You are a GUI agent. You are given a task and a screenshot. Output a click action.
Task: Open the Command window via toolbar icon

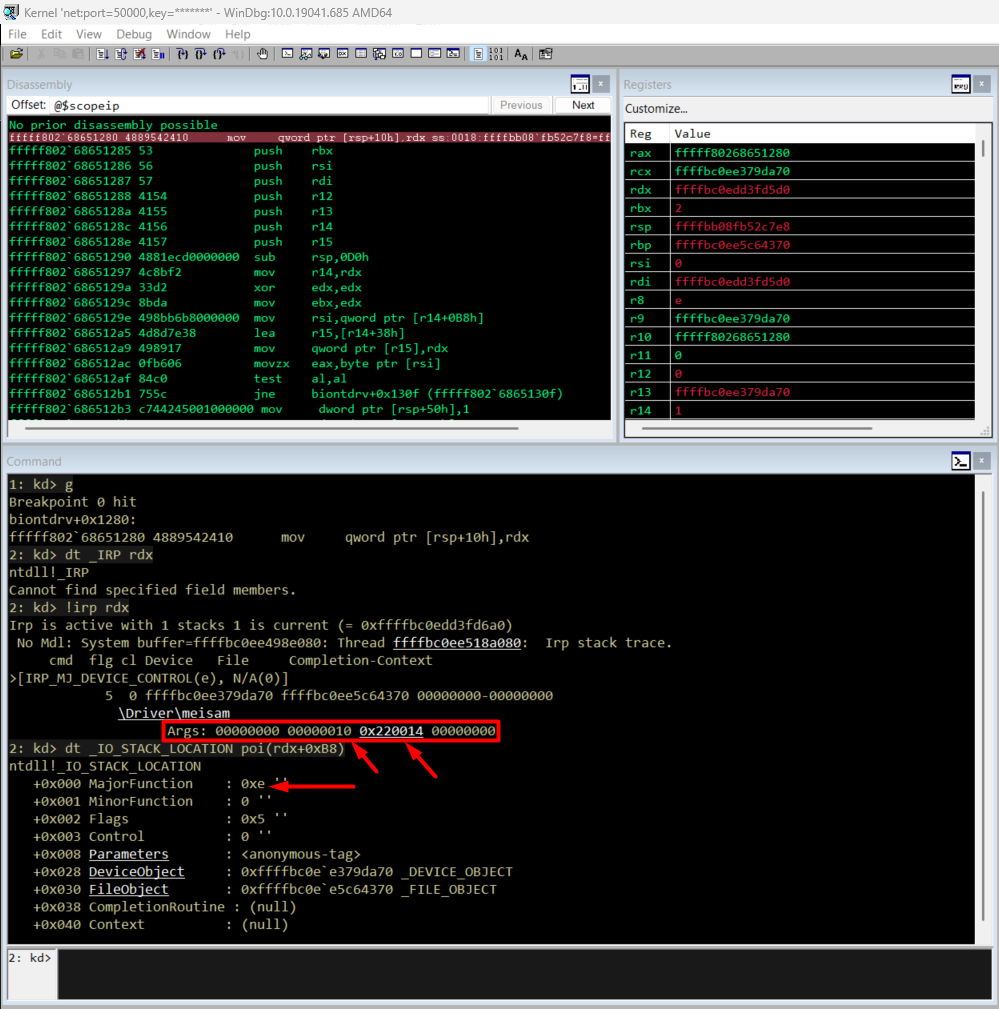click(x=287, y=54)
